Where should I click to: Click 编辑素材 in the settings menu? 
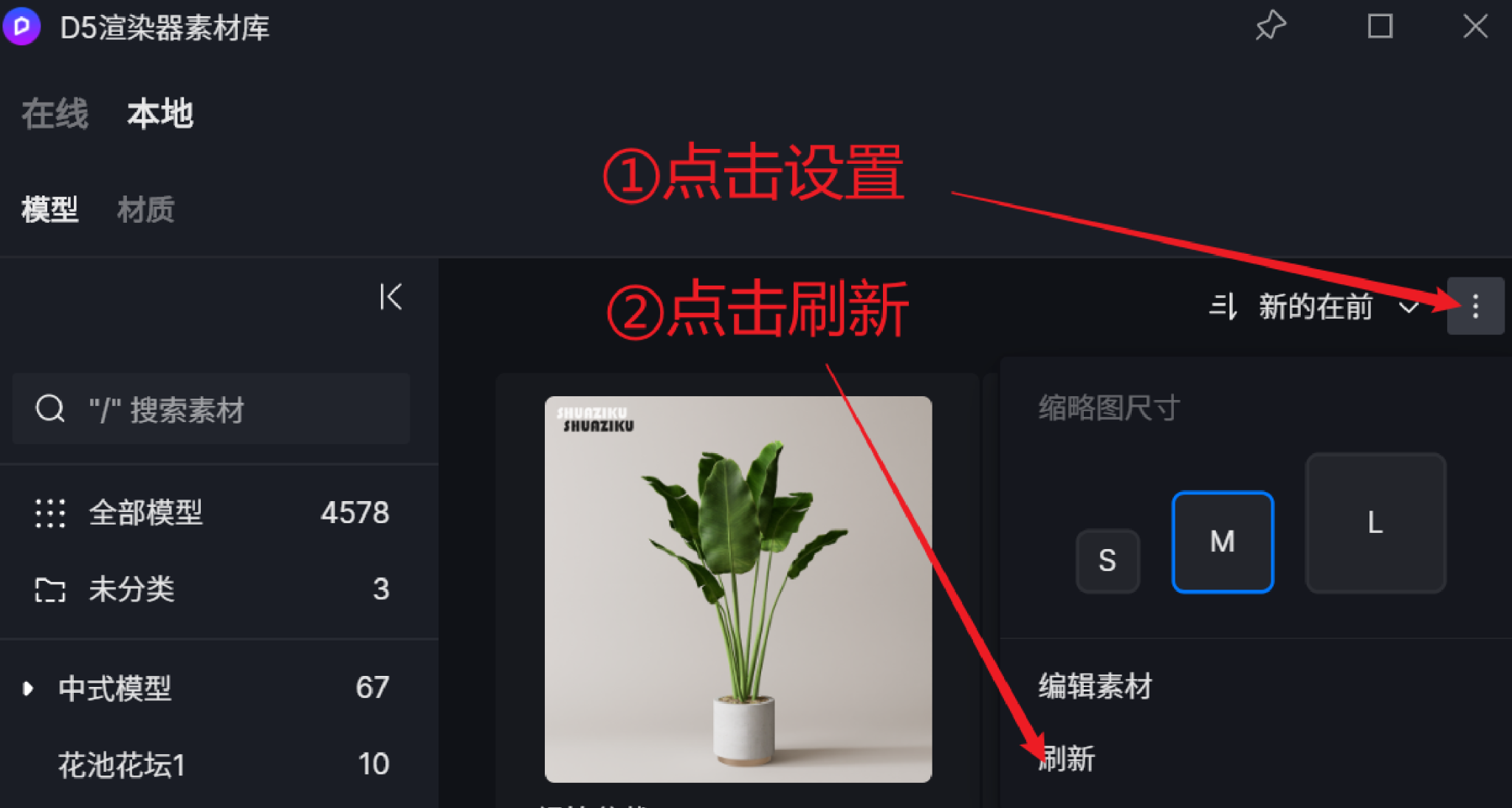1096,686
